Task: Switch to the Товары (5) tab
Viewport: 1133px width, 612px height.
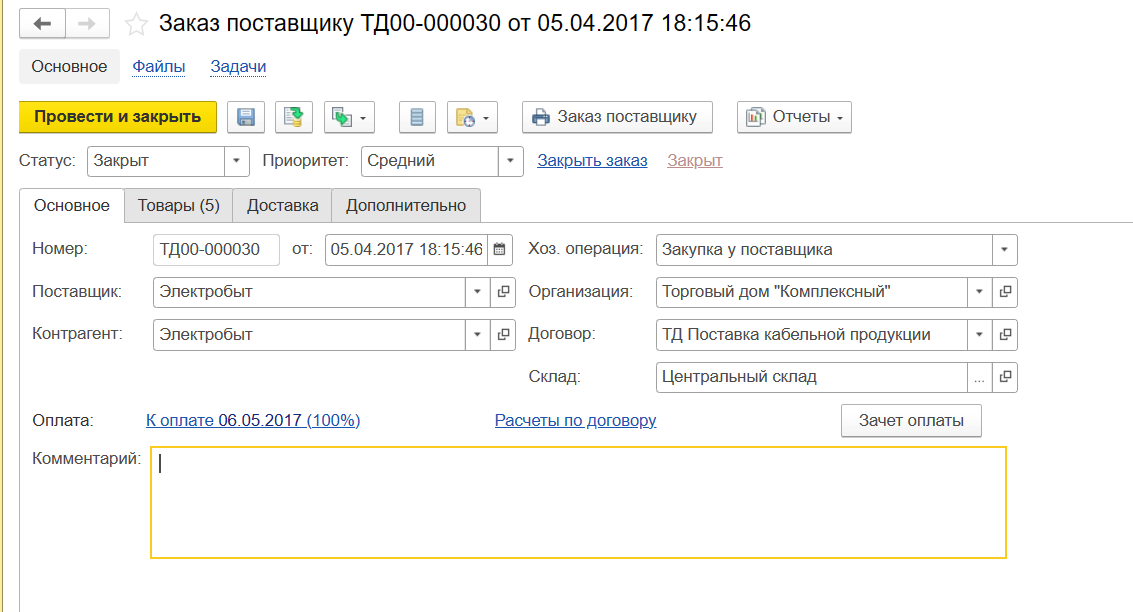Action: 178,205
